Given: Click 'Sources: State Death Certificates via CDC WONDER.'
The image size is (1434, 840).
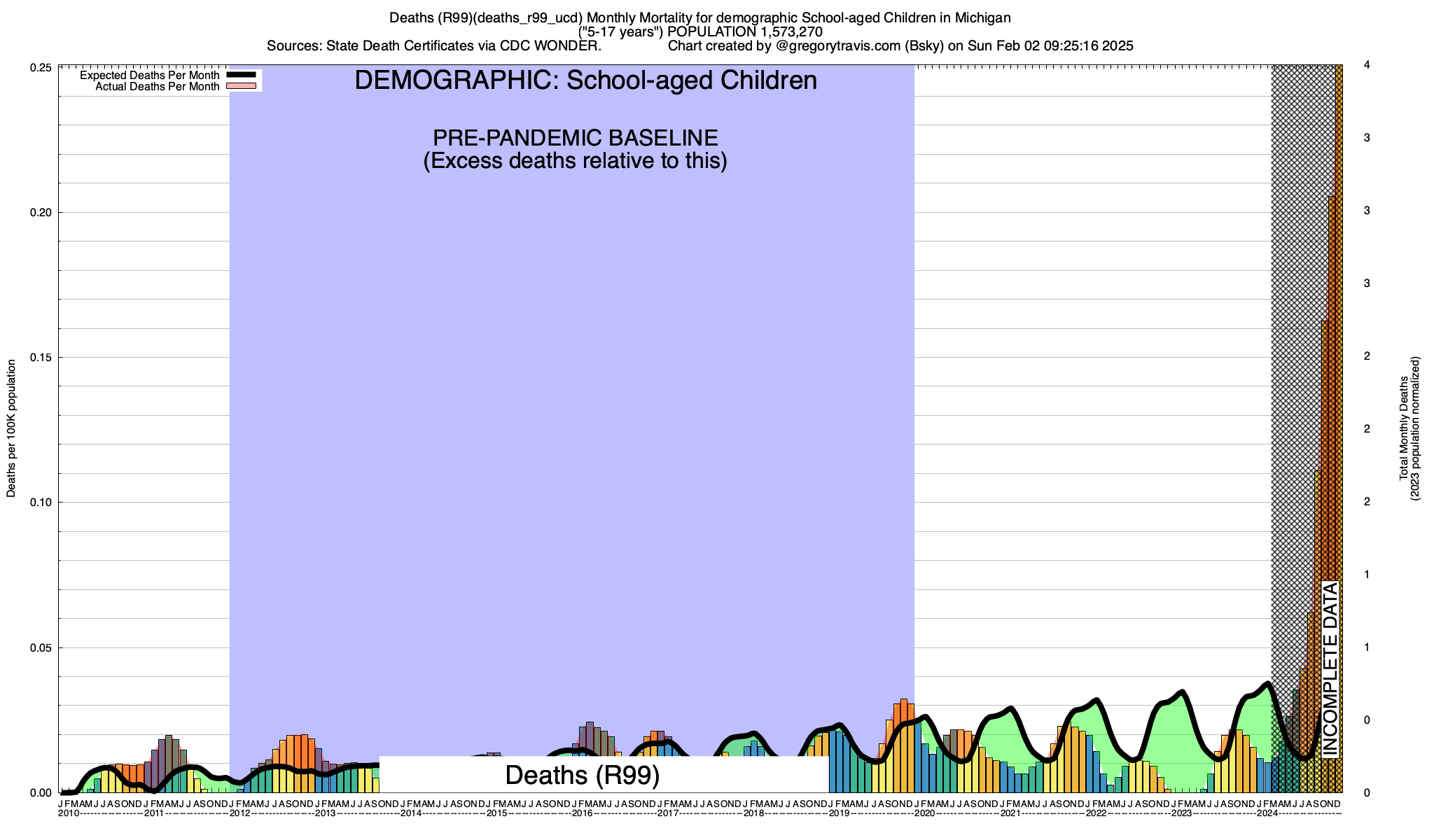Looking at the screenshot, I should pyautogui.click(x=434, y=46).
